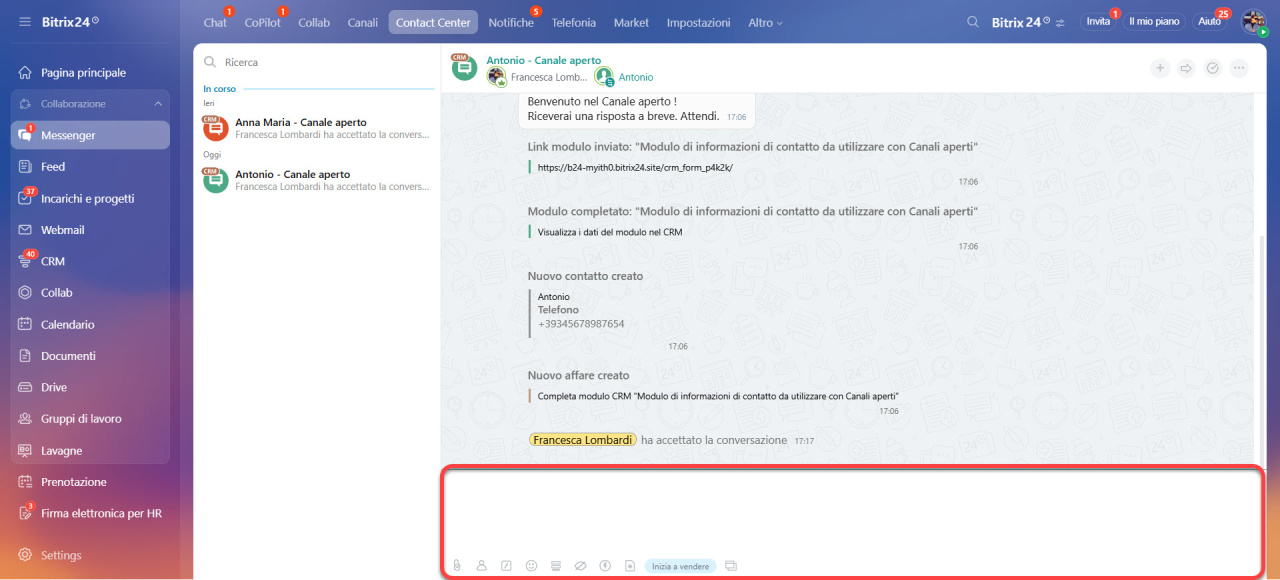This screenshot has width=1280, height=580.
Task: Click the chat windows icon after Inizia a vendere
Action: [731, 566]
